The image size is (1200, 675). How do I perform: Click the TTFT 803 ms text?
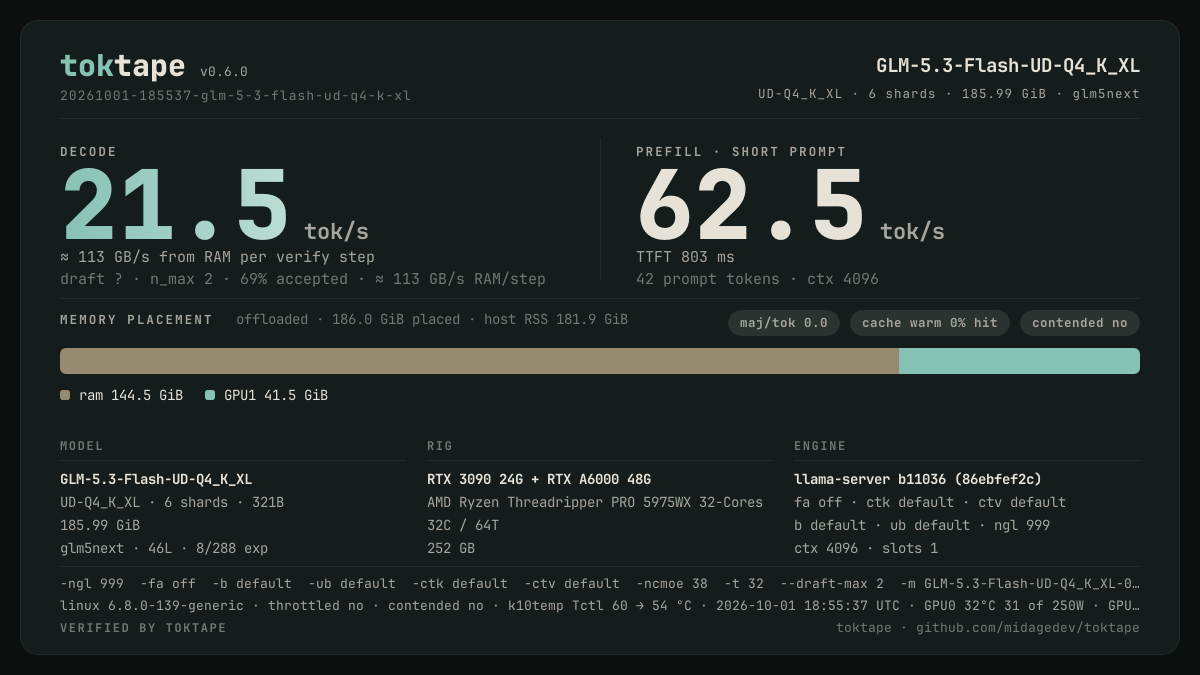coord(685,257)
